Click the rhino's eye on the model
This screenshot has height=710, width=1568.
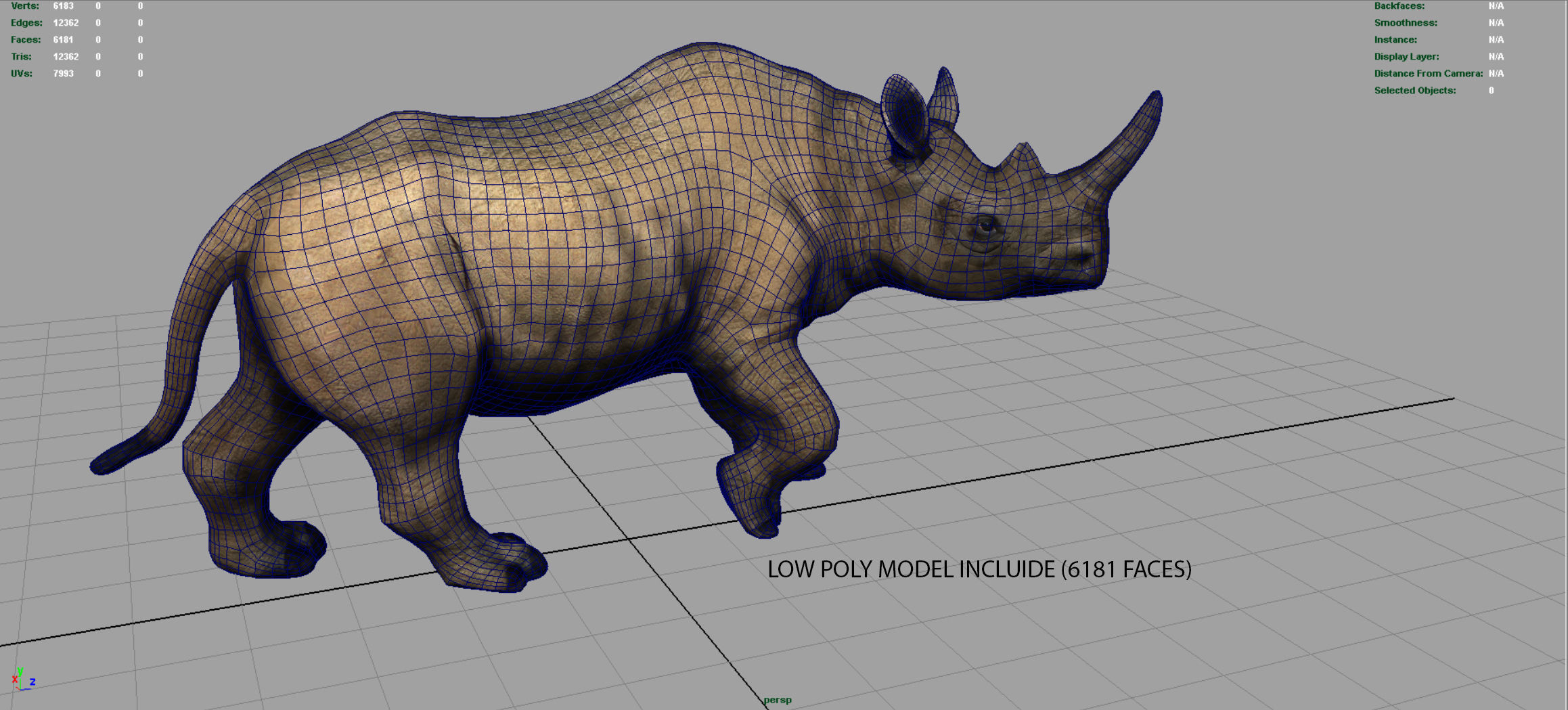tap(986, 225)
